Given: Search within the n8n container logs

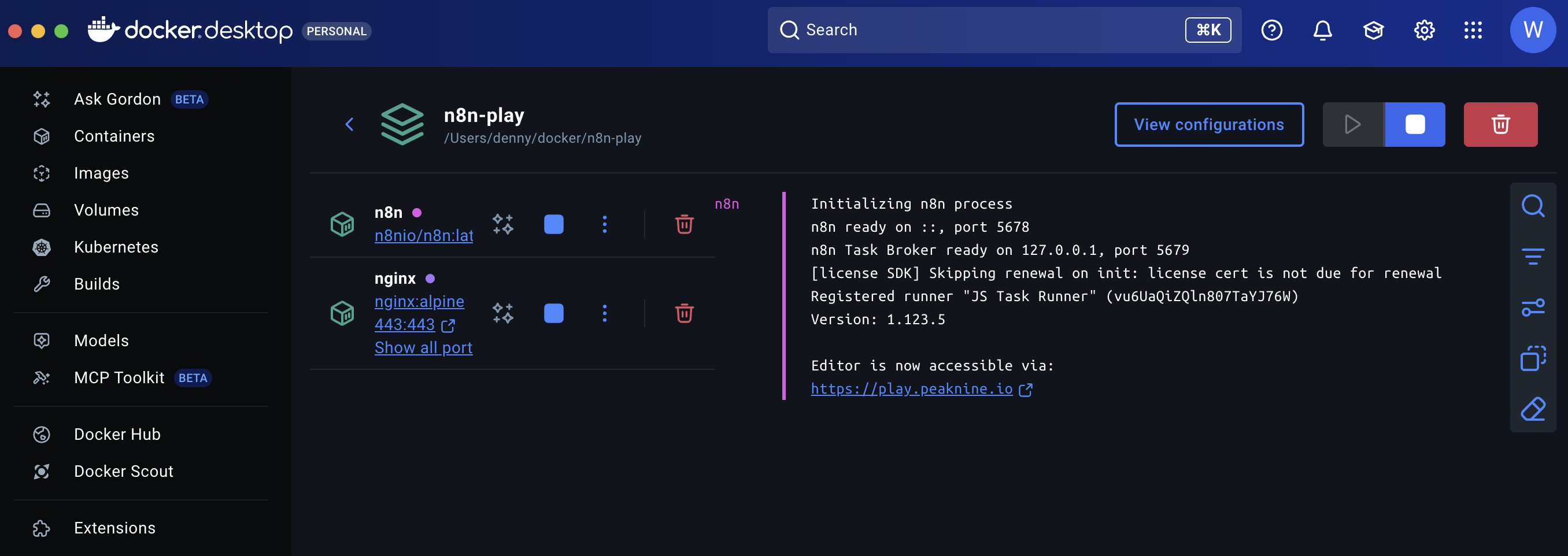Looking at the screenshot, I should [x=1533, y=206].
